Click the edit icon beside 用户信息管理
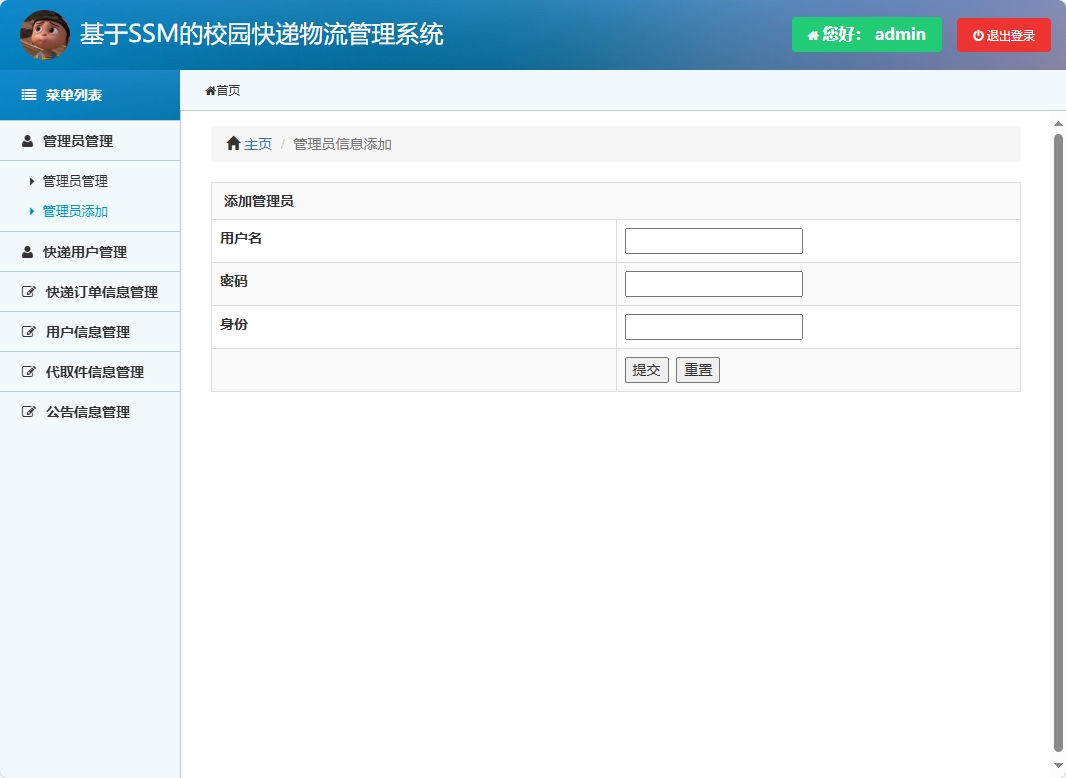1066x778 pixels. (x=28, y=331)
